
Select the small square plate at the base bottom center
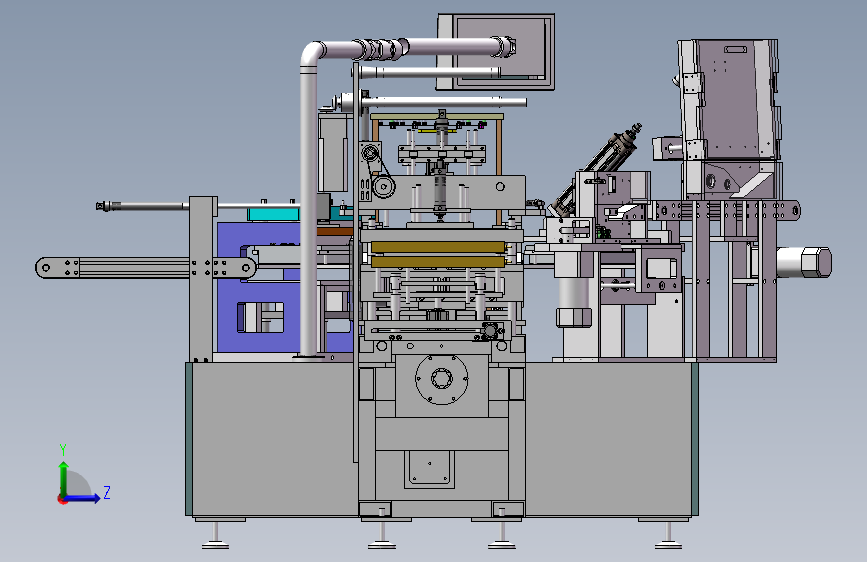click(x=430, y=469)
